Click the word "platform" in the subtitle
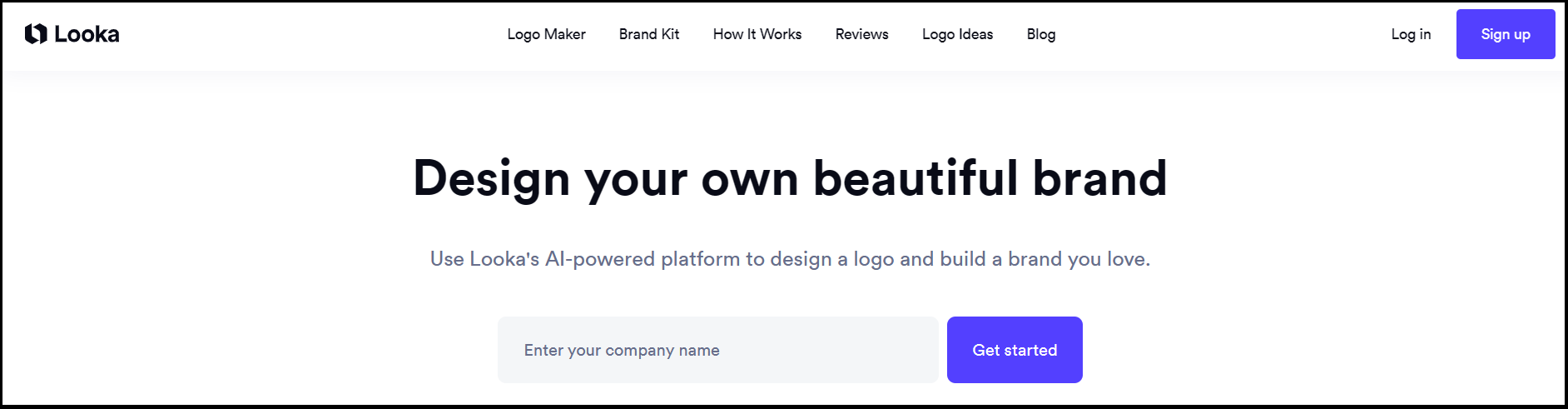 coord(700,259)
